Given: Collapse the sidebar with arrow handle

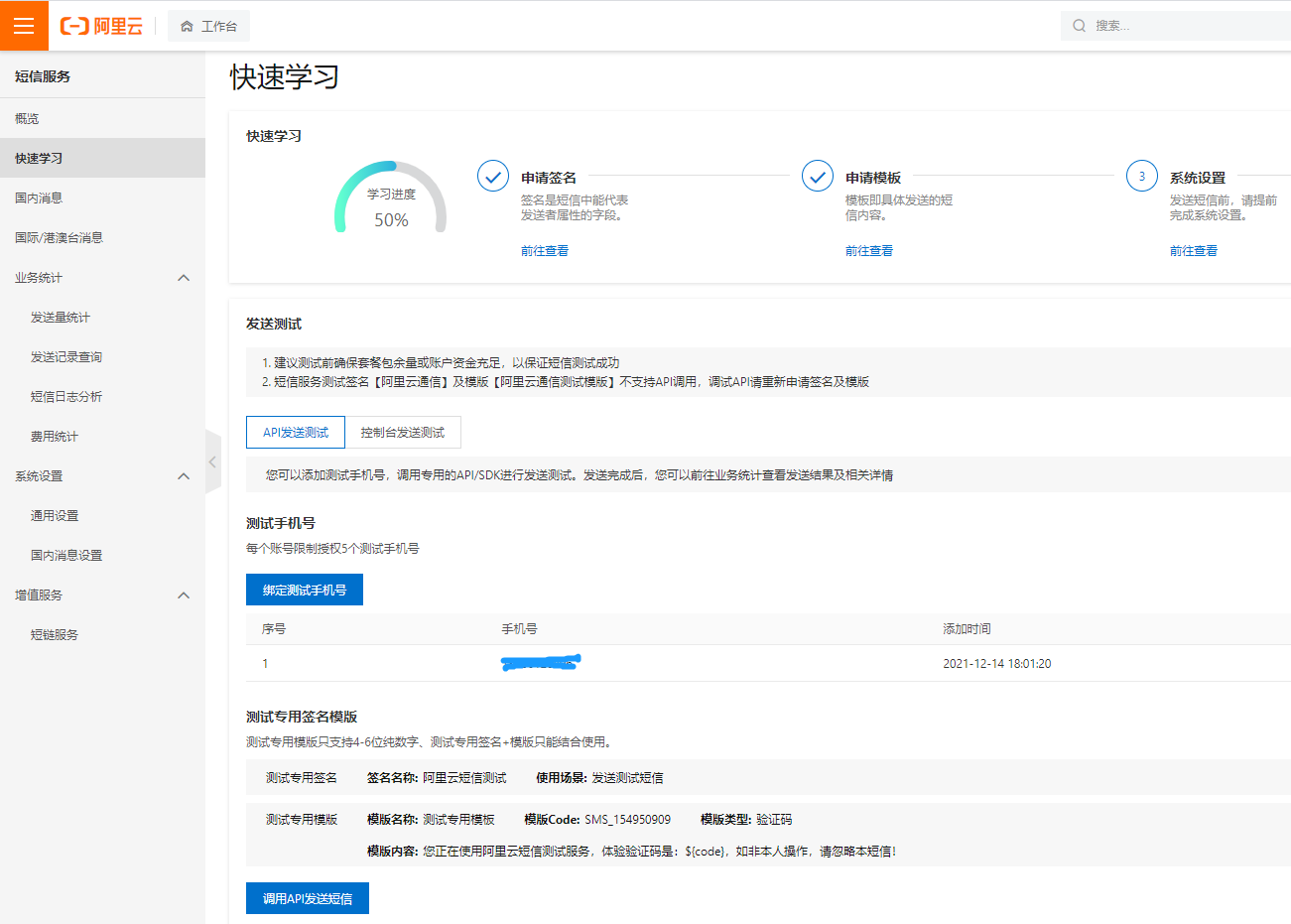Looking at the screenshot, I should [212, 462].
